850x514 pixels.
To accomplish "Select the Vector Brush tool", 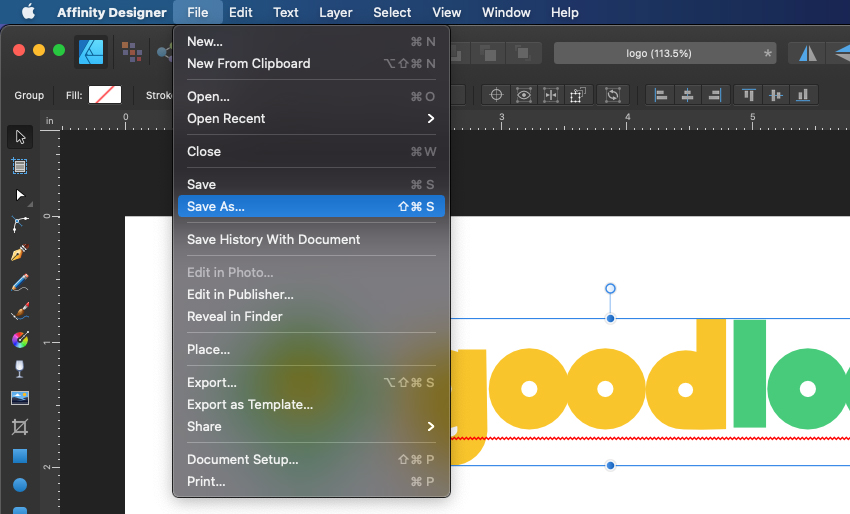I will pyautogui.click(x=20, y=311).
